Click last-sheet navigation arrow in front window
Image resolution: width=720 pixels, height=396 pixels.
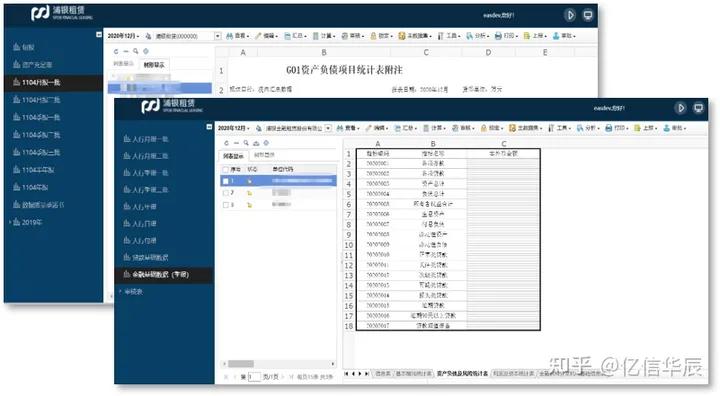tap(366, 374)
